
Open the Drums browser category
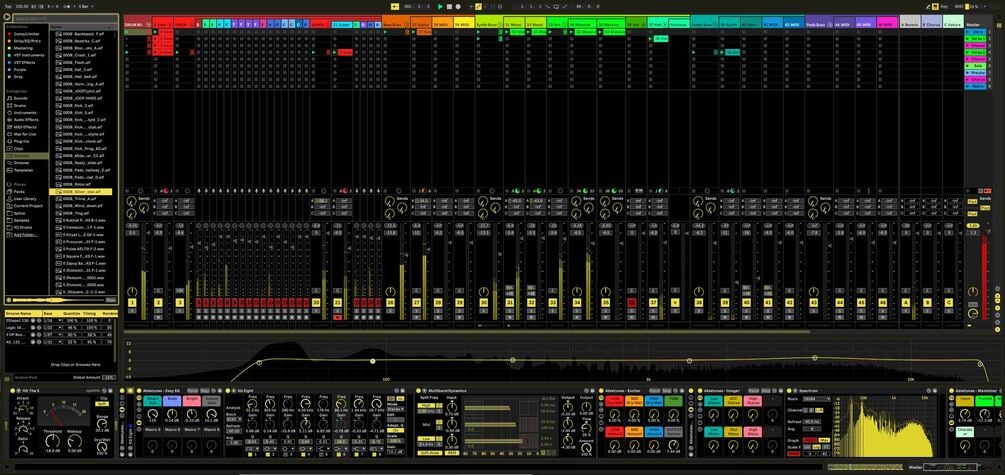pos(20,105)
